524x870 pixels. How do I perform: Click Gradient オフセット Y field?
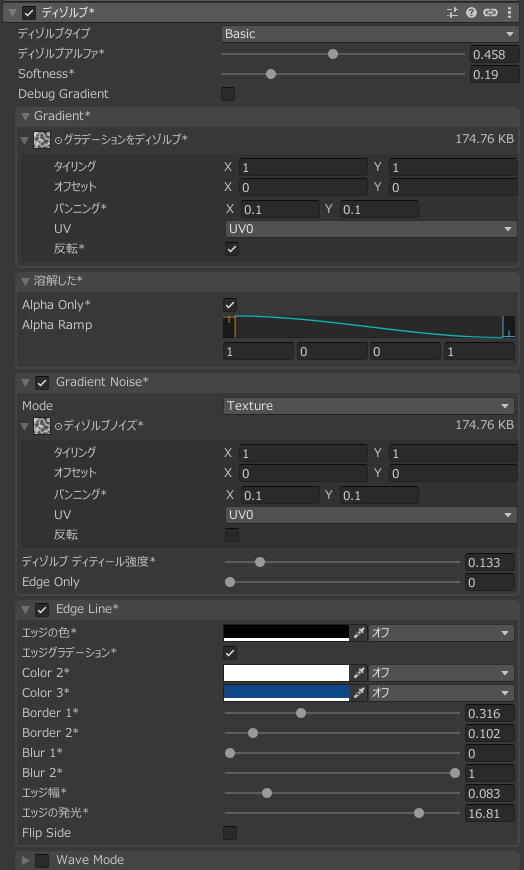pos(453,187)
